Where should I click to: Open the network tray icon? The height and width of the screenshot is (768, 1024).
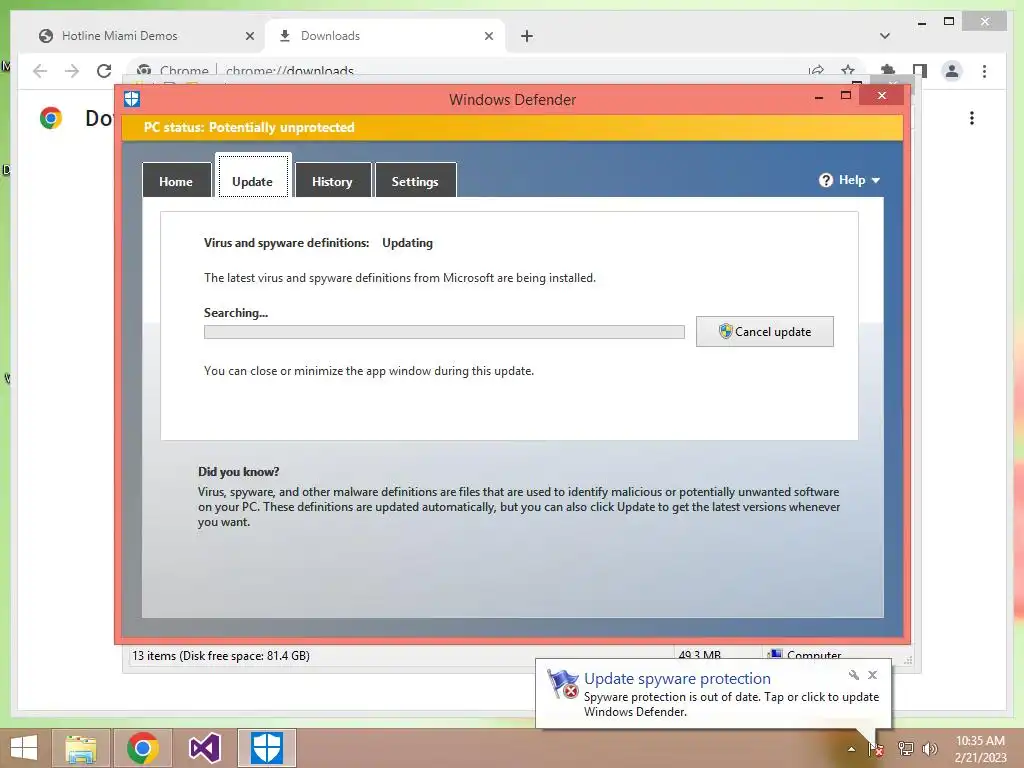click(x=905, y=749)
